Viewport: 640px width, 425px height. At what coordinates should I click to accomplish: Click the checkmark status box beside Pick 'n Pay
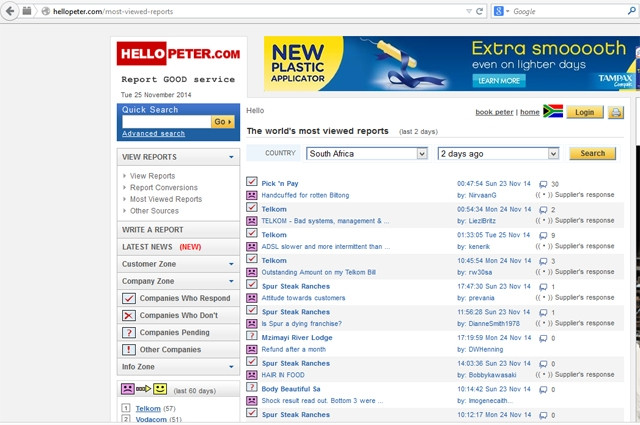coord(252,183)
